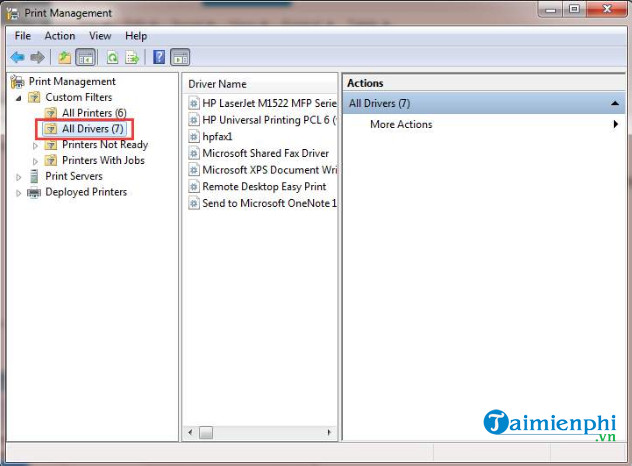632x466 pixels.
Task: Click the Up one level folder icon
Action: (x=64, y=58)
